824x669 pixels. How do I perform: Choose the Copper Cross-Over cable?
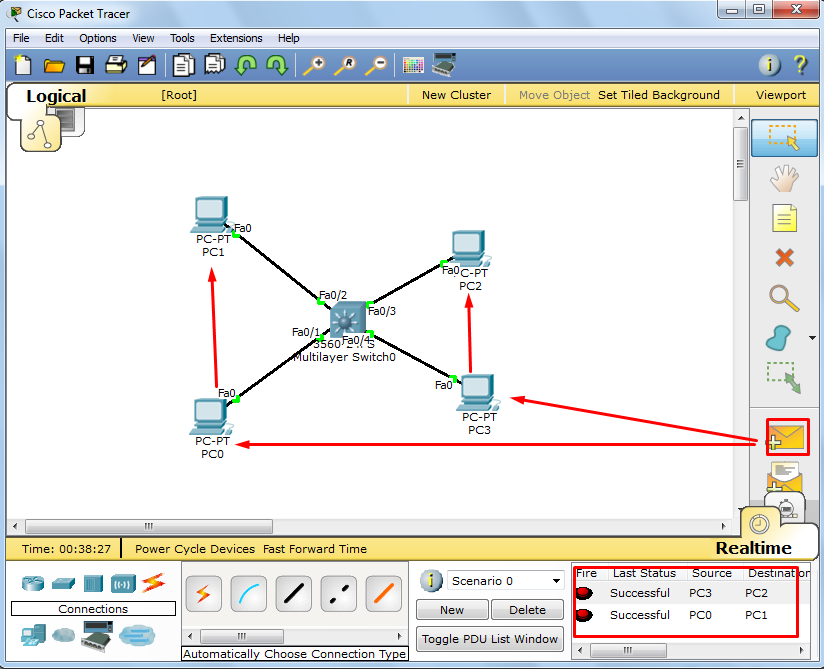click(x=338, y=594)
